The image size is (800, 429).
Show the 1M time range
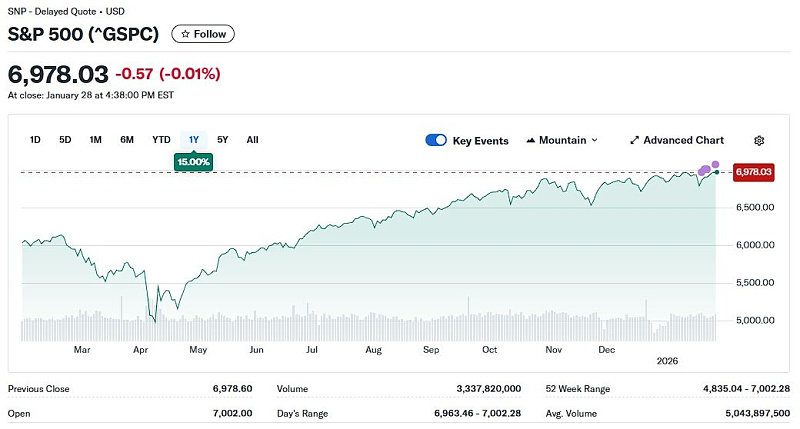click(x=96, y=140)
